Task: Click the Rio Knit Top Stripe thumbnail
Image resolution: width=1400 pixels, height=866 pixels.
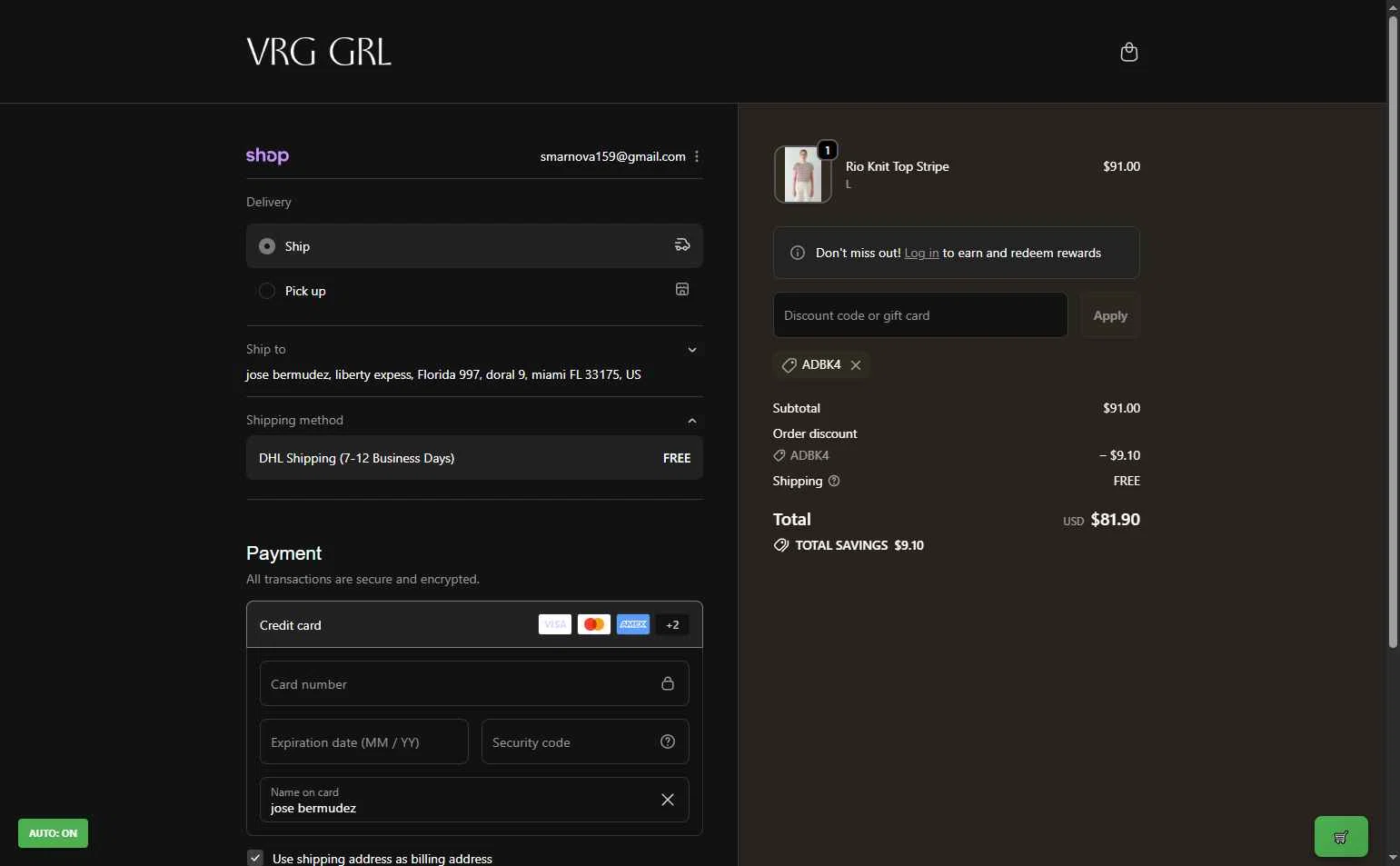Action: 802,174
